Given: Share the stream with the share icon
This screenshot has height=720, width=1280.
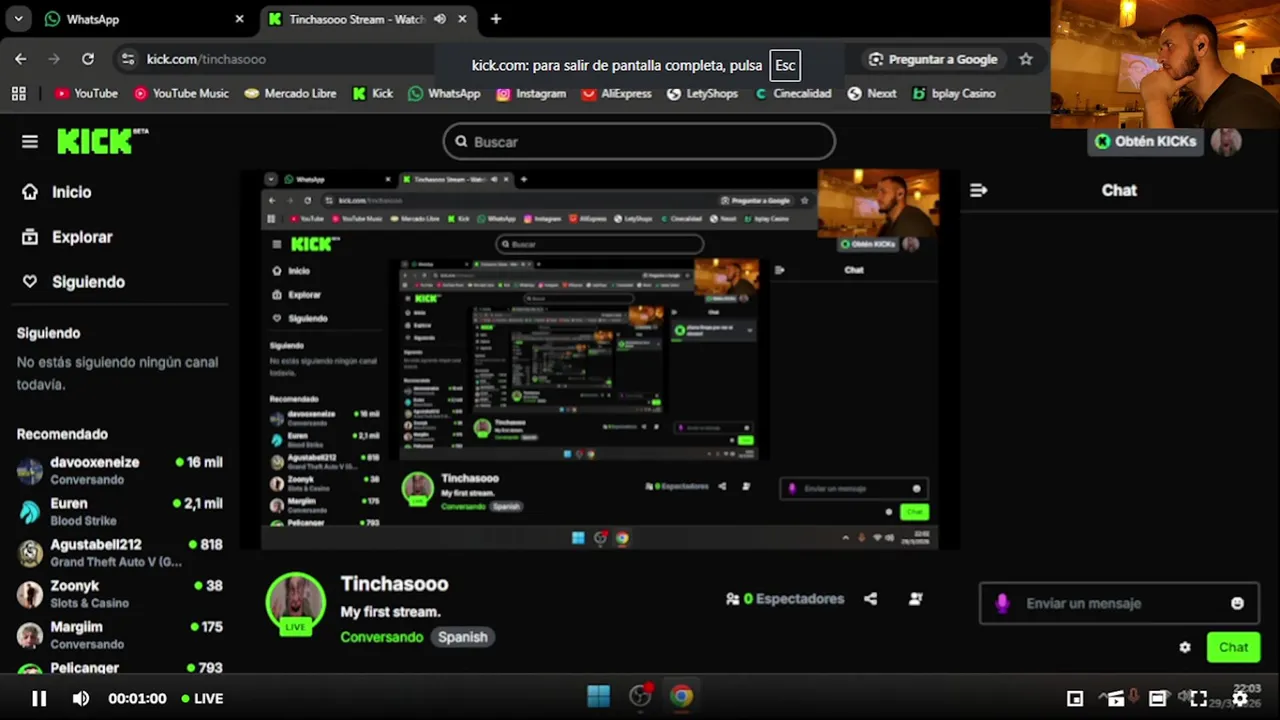Looking at the screenshot, I should 870,599.
